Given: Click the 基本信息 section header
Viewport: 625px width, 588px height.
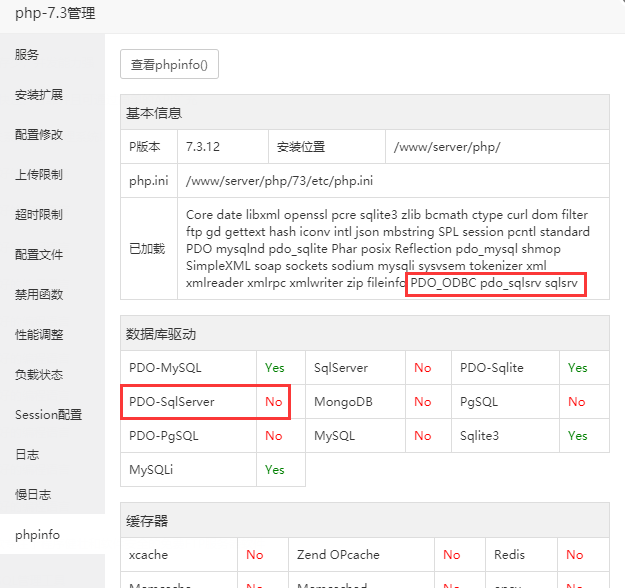Looking at the screenshot, I should [365, 113].
